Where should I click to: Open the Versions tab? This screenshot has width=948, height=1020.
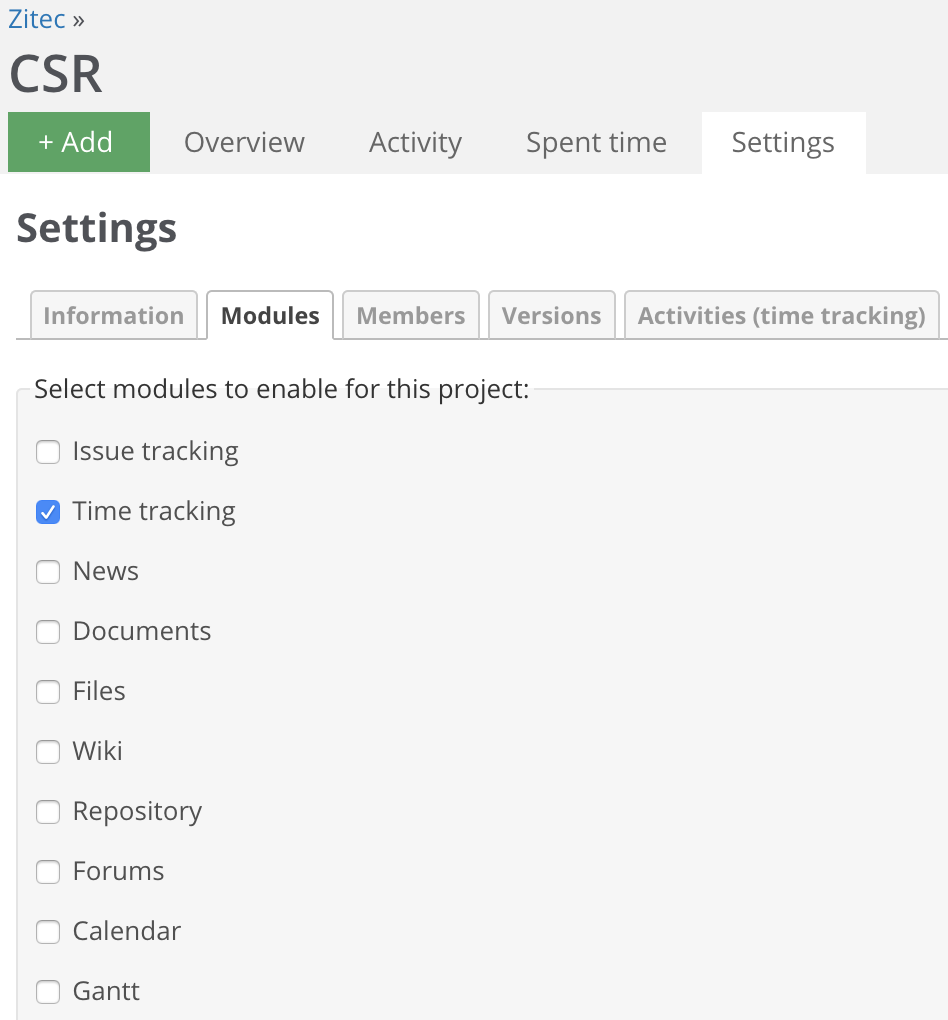552,315
